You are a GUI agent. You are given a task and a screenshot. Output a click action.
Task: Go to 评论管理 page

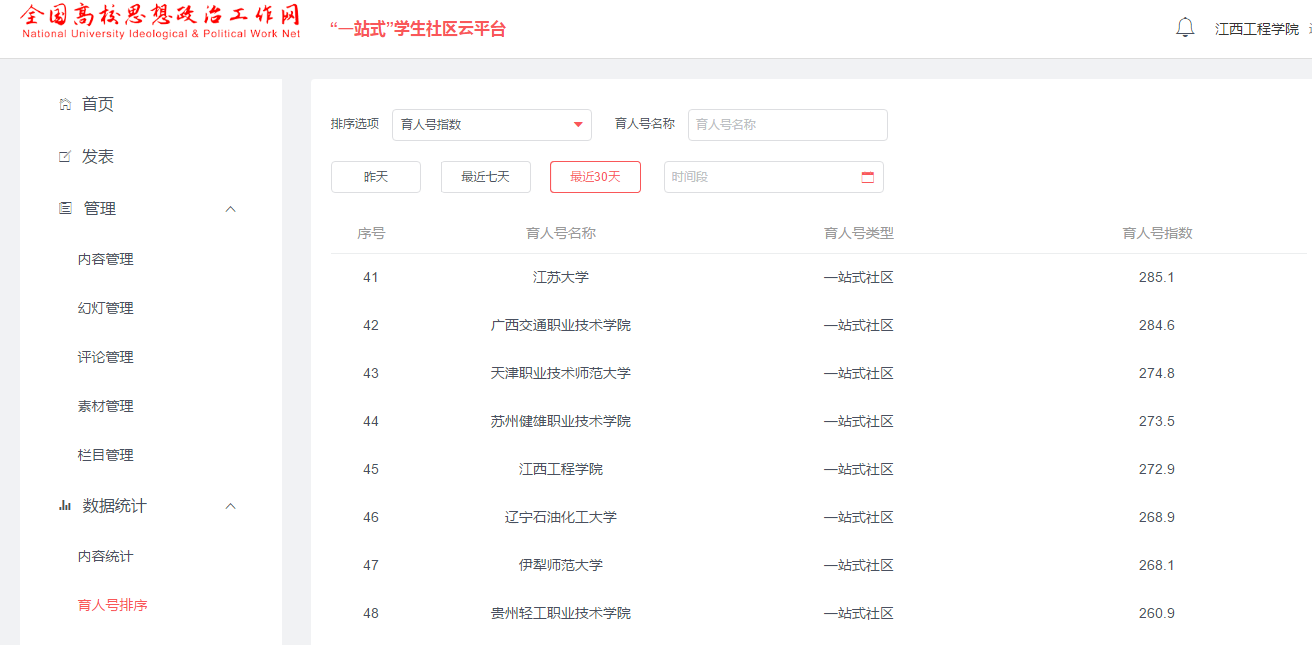click(106, 357)
